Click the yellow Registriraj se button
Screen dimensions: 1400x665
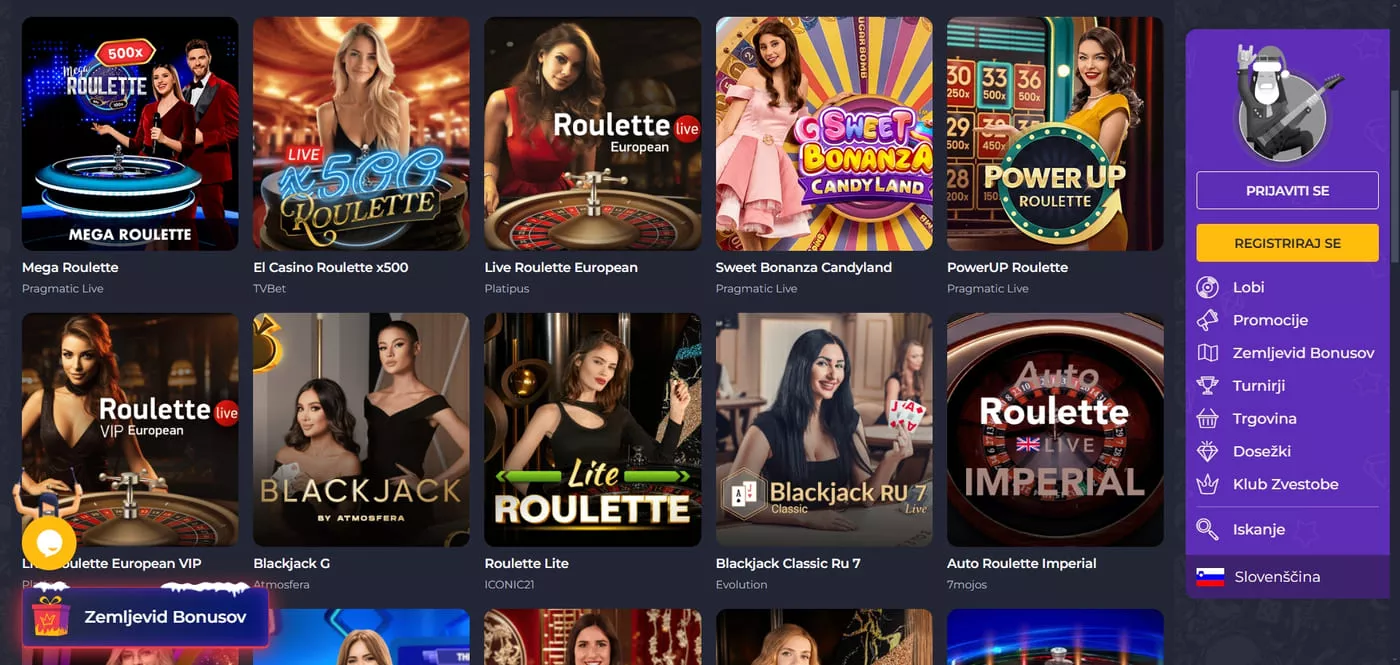pos(1287,243)
